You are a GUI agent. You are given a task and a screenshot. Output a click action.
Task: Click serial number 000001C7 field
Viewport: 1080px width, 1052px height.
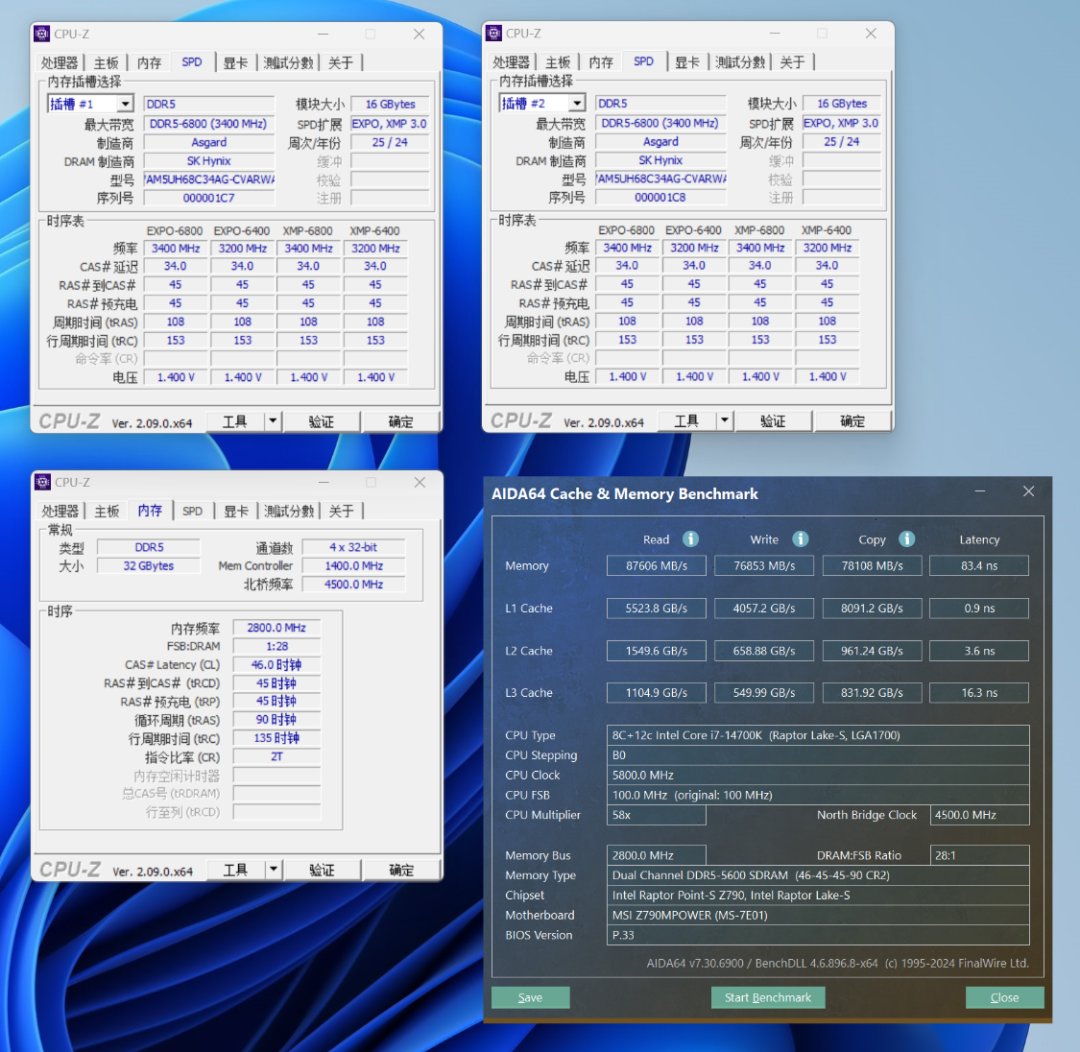(x=209, y=198)
